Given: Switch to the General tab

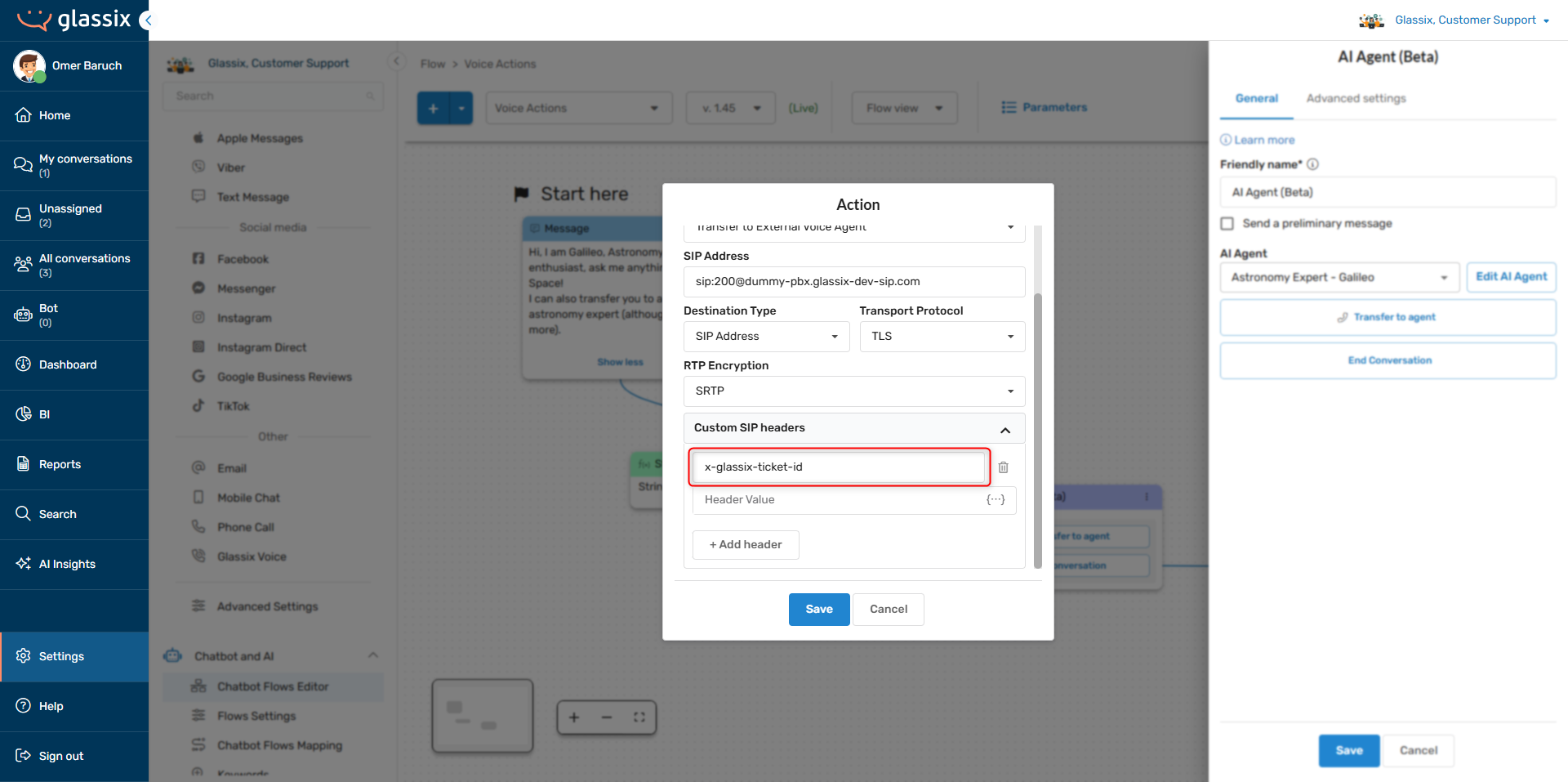Looking at the screenshot, I should (1256, 99).
